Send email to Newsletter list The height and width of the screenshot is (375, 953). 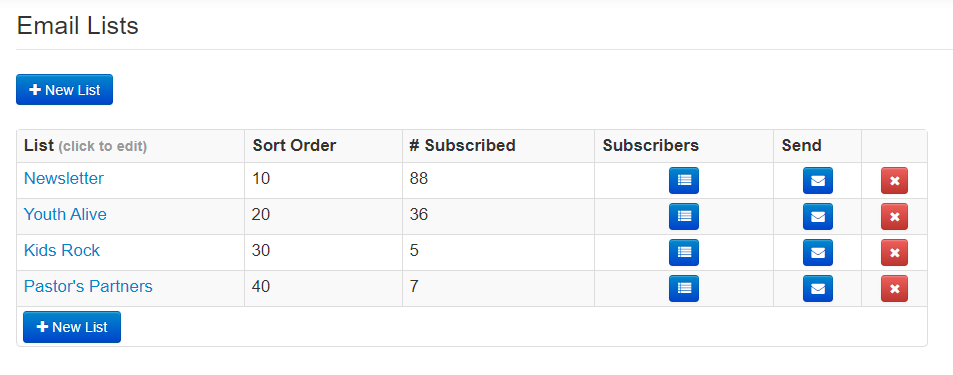coord(817,181)
